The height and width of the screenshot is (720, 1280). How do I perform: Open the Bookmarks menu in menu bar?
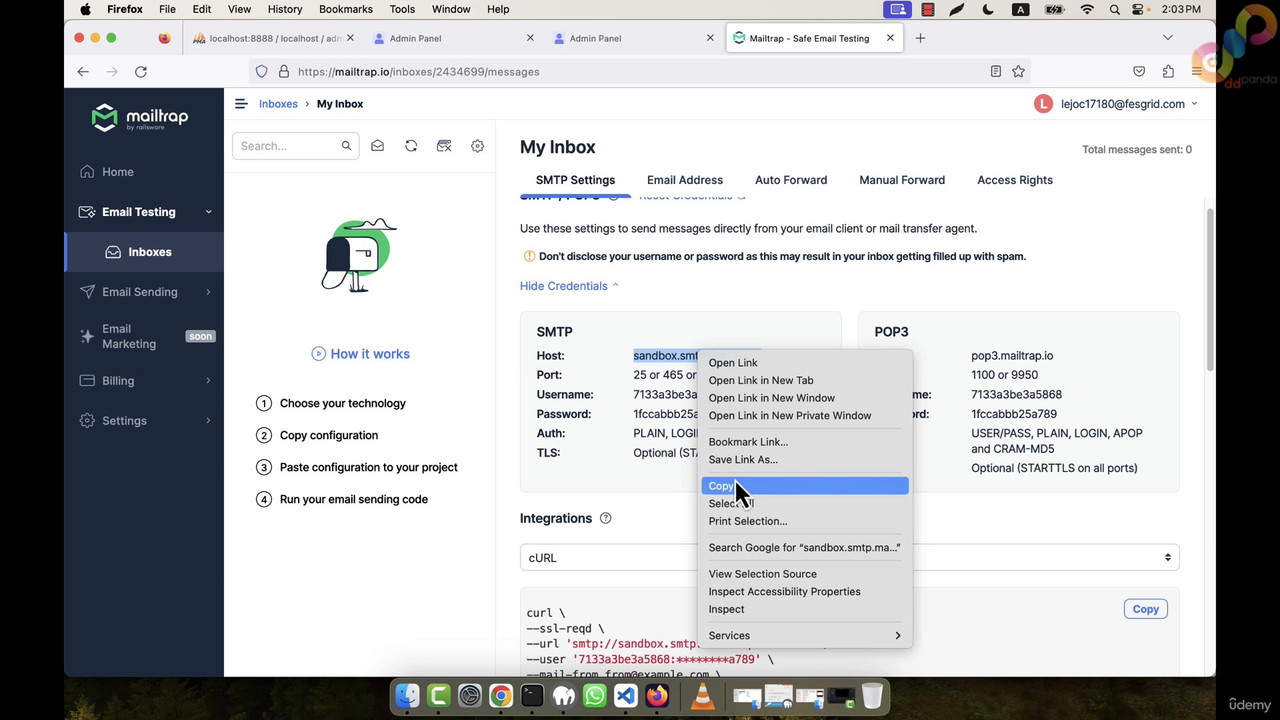[x=346, y=9]
